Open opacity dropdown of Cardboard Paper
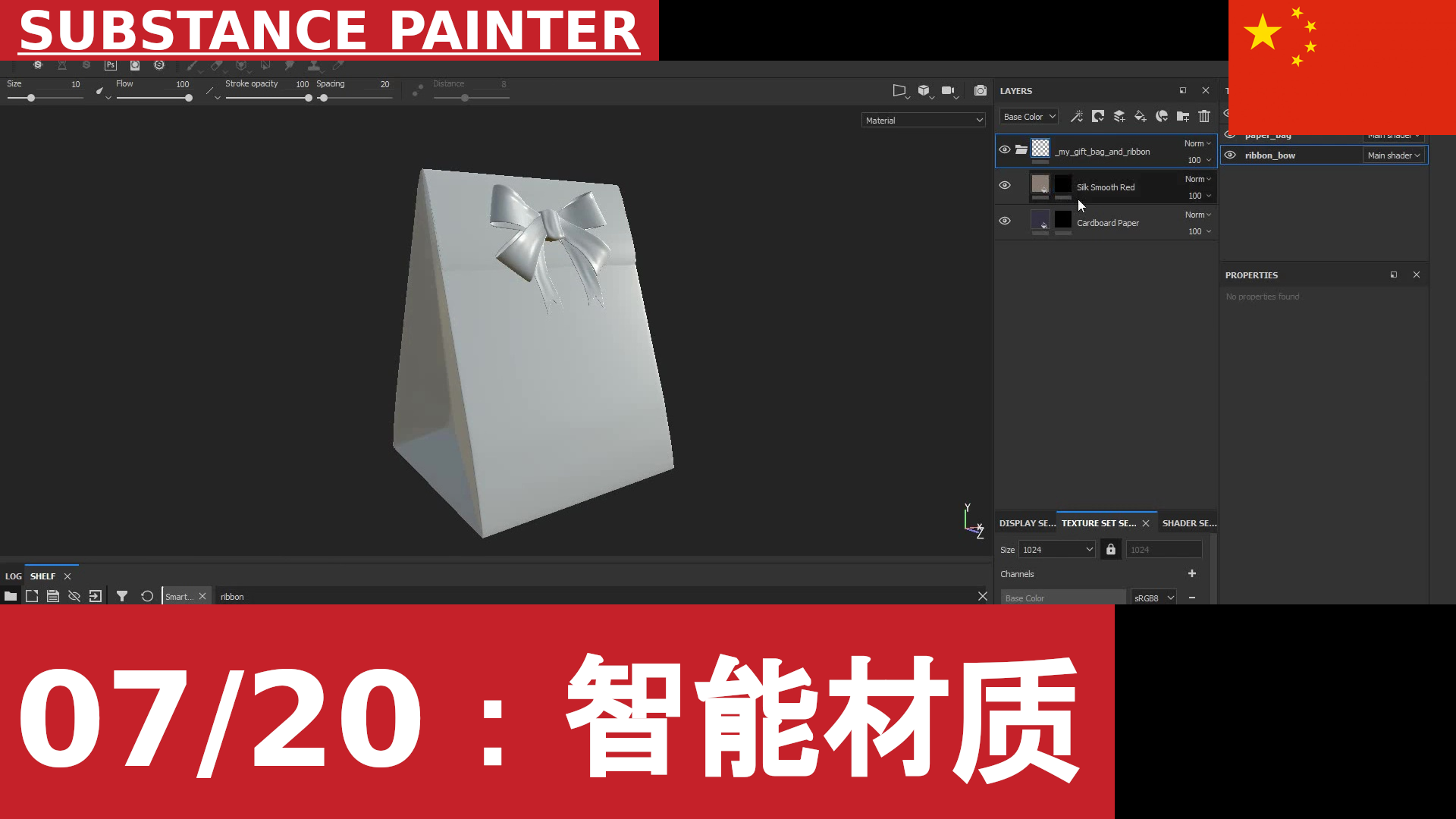1456x819 pixels. coord(1200,231)
